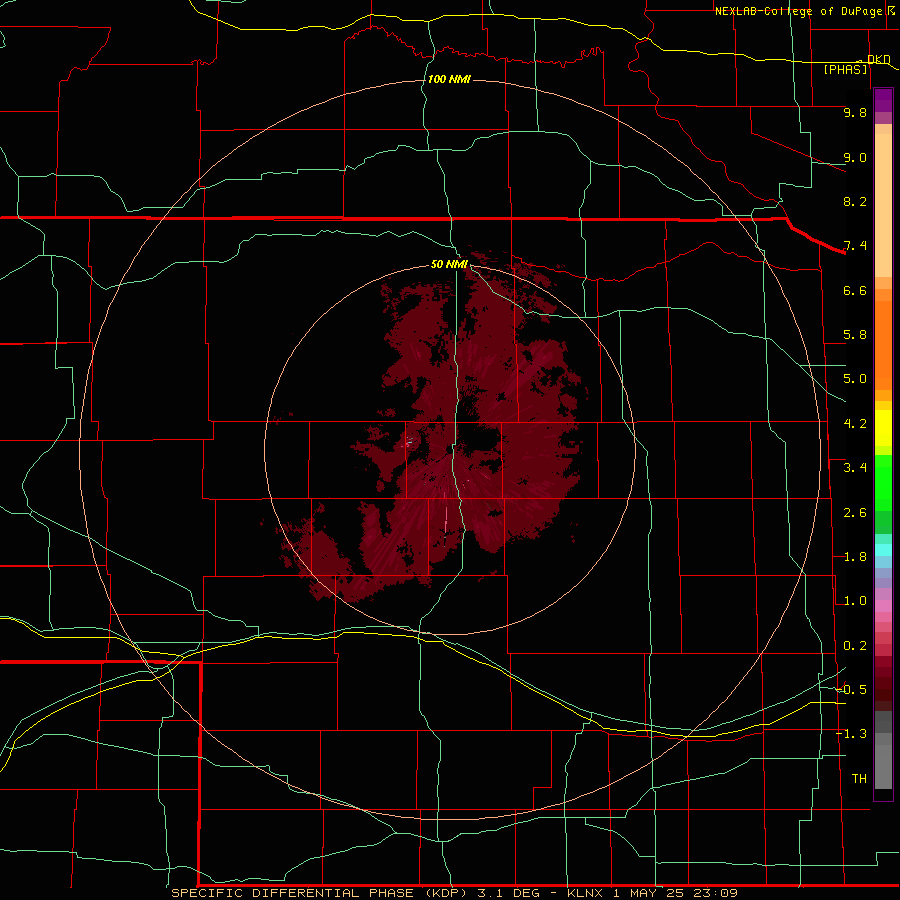Select the 0.2 scale value
Viewport: 900px width, 900px height.
tap(855, 646)
